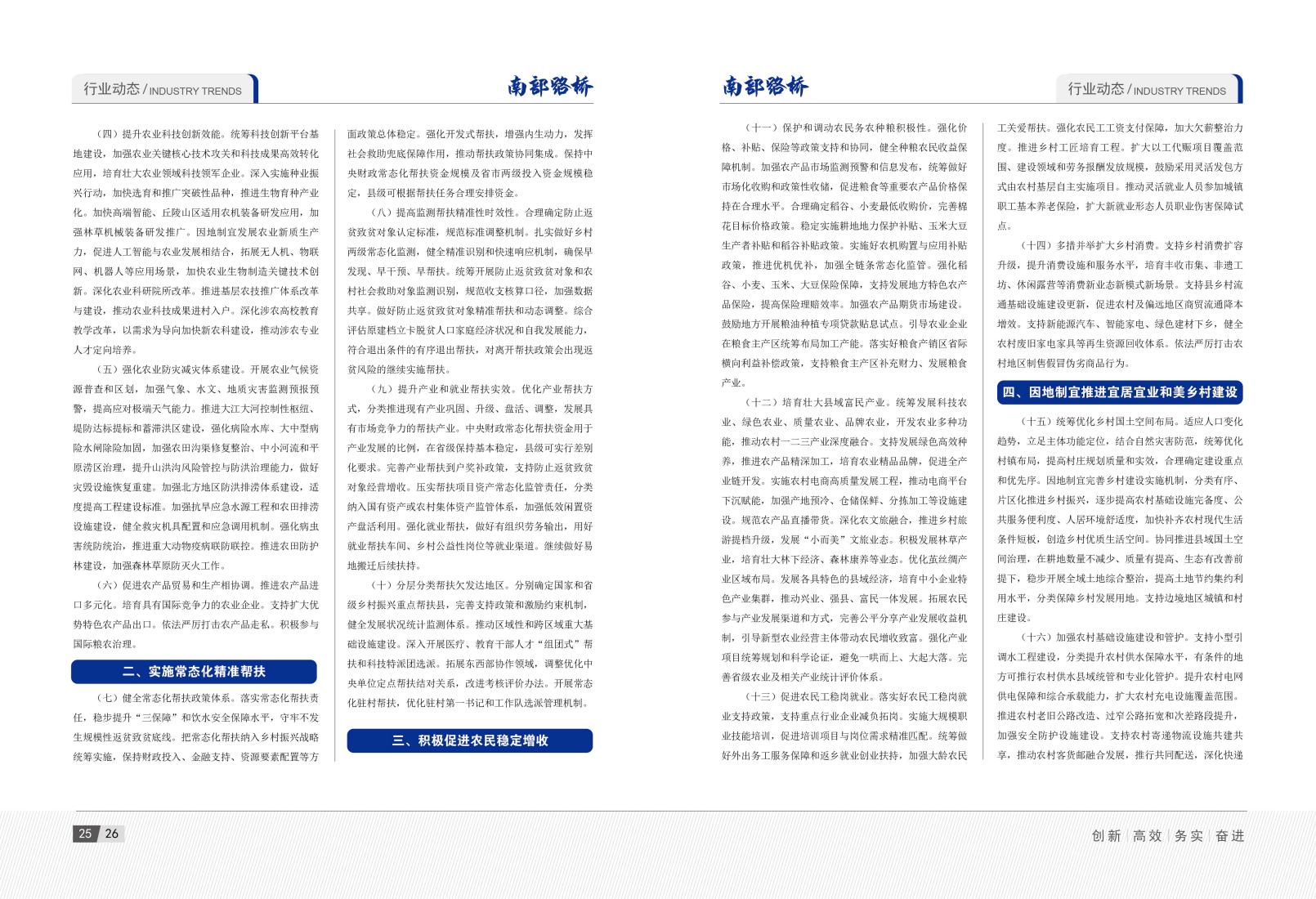The height and width of the screenshot is (899, 1316).
Task: Click paragraph start '（十五）统筹优化乡村国土空间布局'
Action: tap(1097, 422)
